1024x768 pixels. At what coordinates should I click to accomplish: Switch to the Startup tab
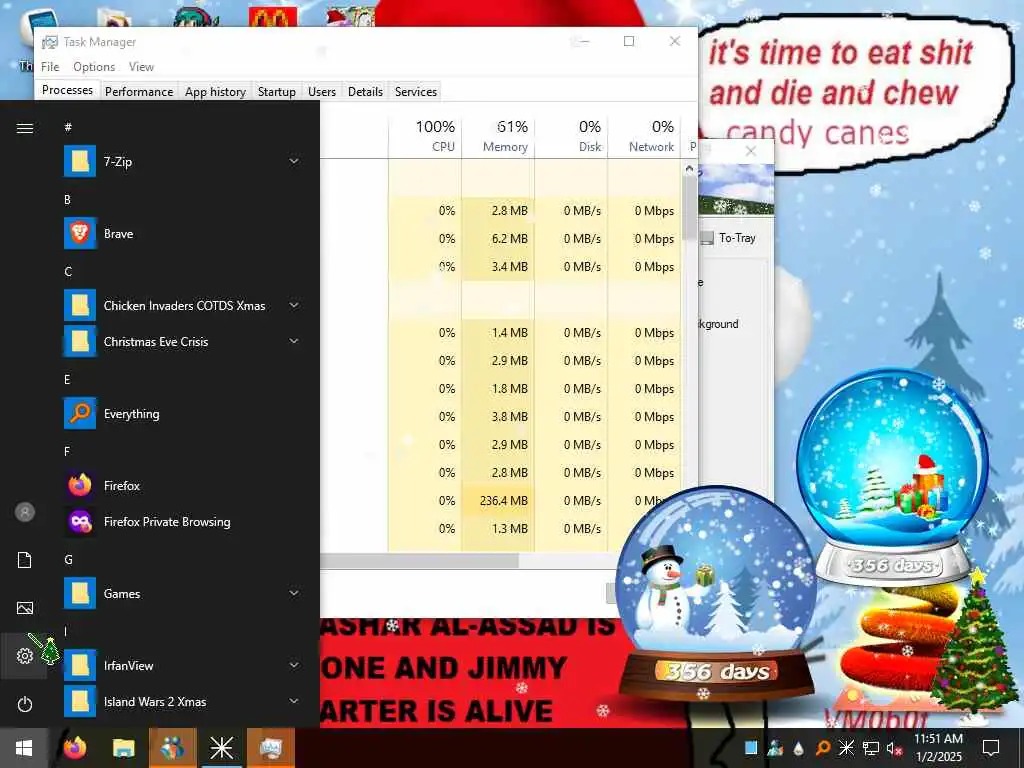pyautogui.click(x=276, y=91)
